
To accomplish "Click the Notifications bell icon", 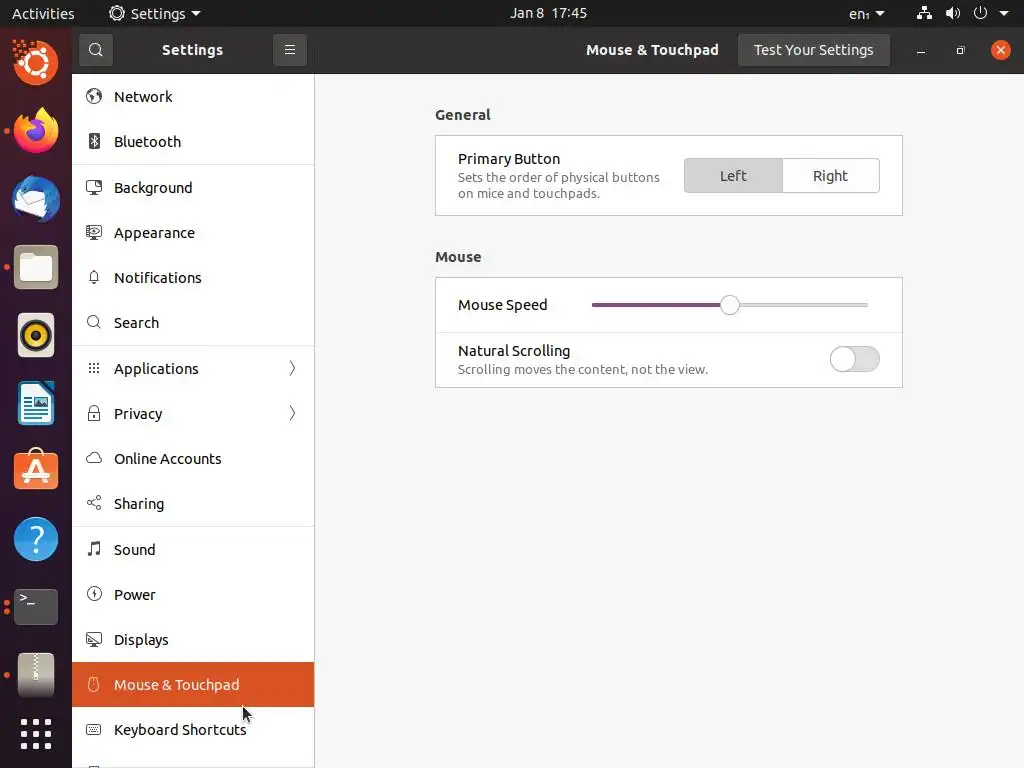I will click(x=94, y=278).
